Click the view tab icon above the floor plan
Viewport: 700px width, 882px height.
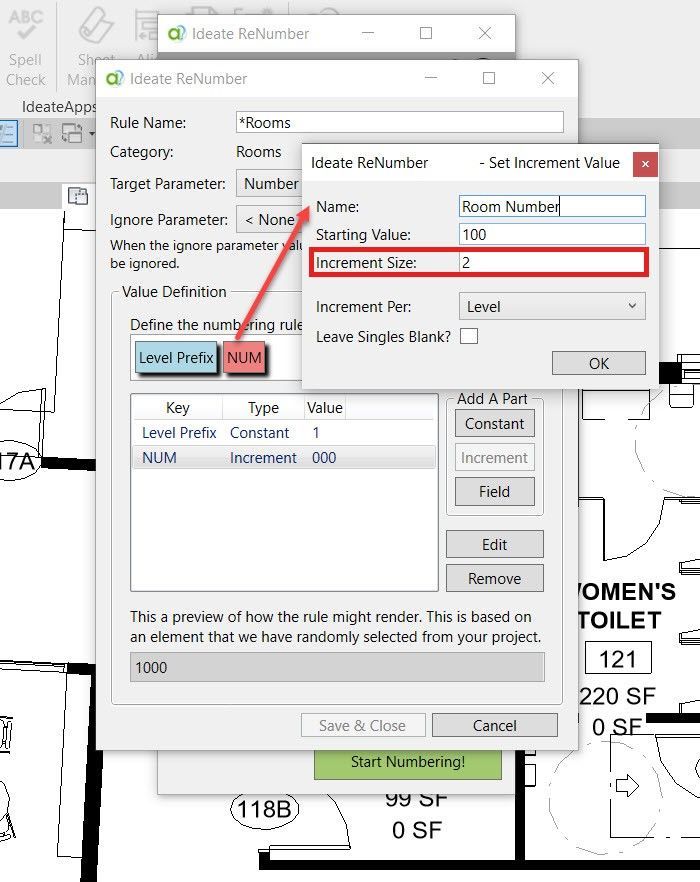(78, 196)
